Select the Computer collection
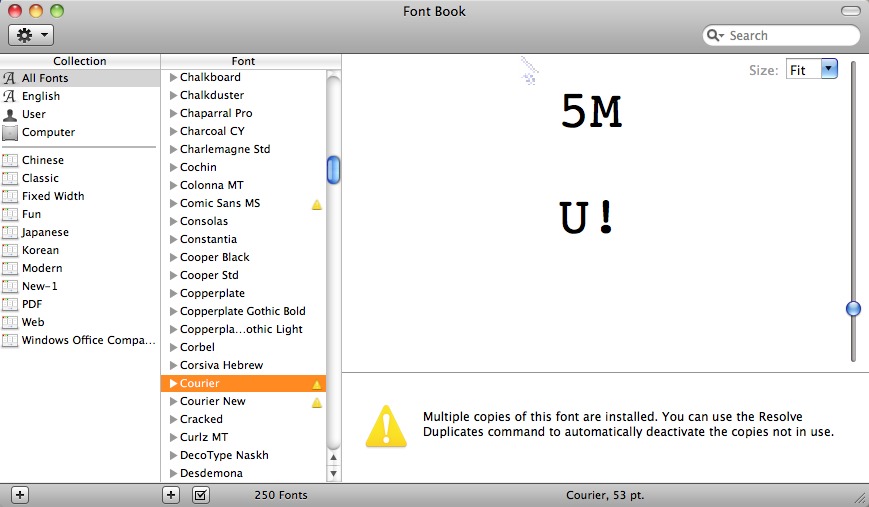 coord(80,132)
